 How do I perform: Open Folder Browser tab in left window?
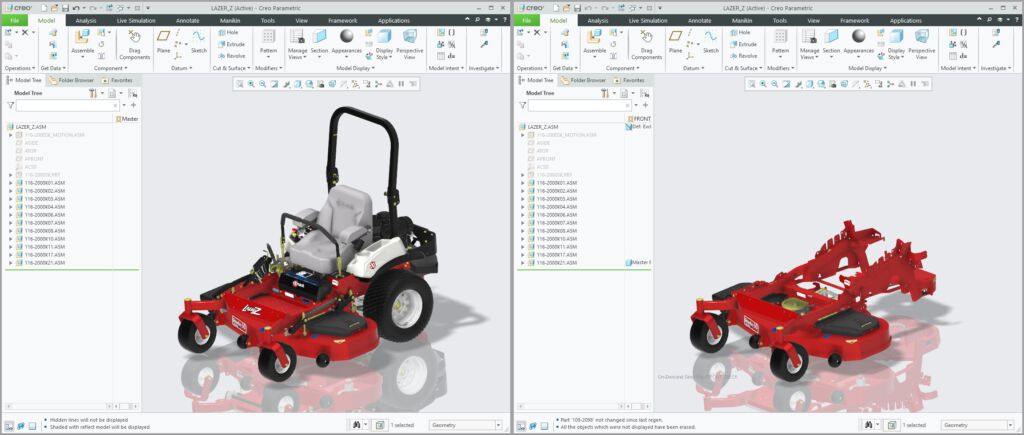(x=72, y=80)
